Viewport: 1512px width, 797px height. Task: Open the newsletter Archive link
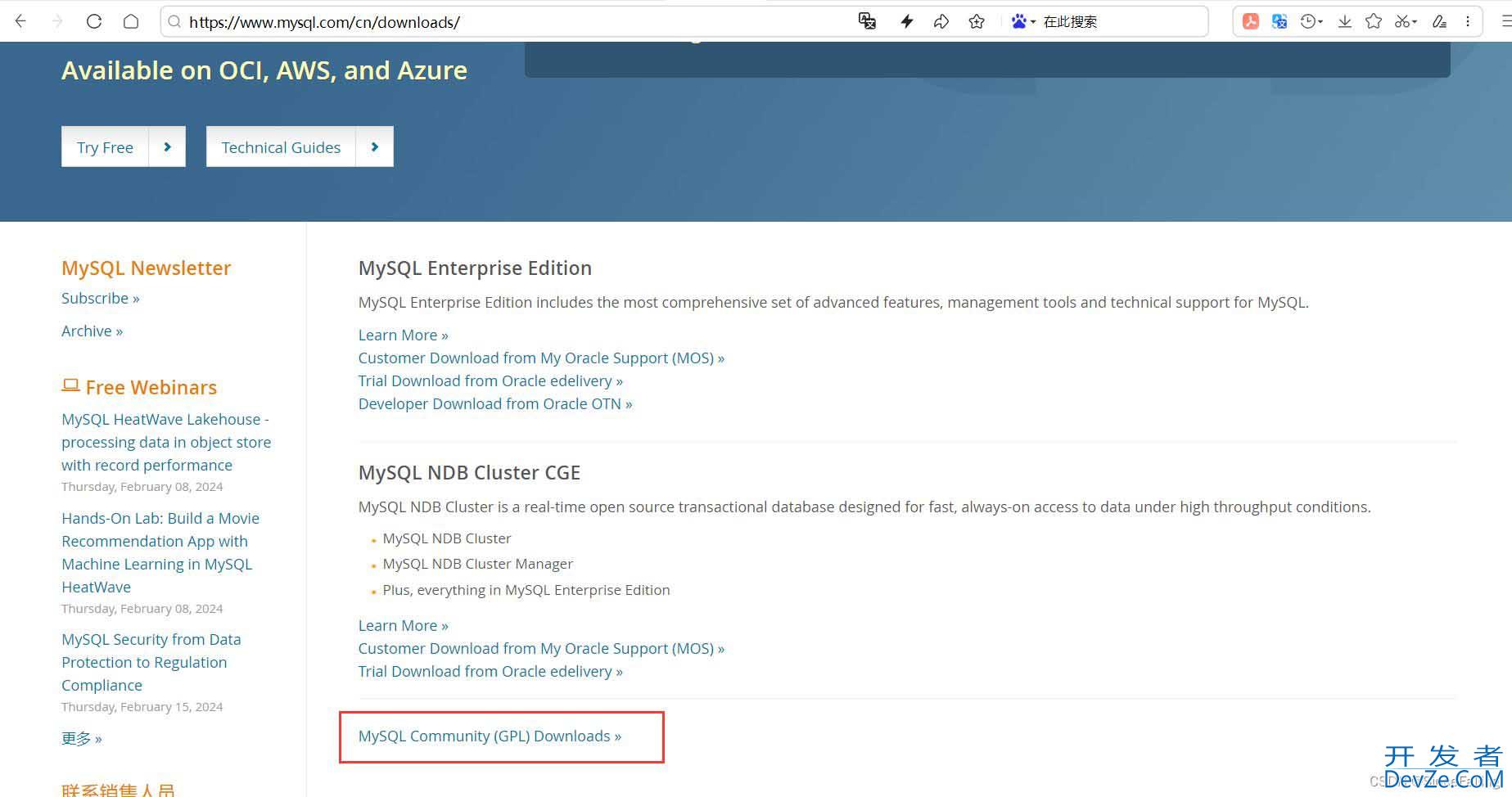(x=92, y=331)
